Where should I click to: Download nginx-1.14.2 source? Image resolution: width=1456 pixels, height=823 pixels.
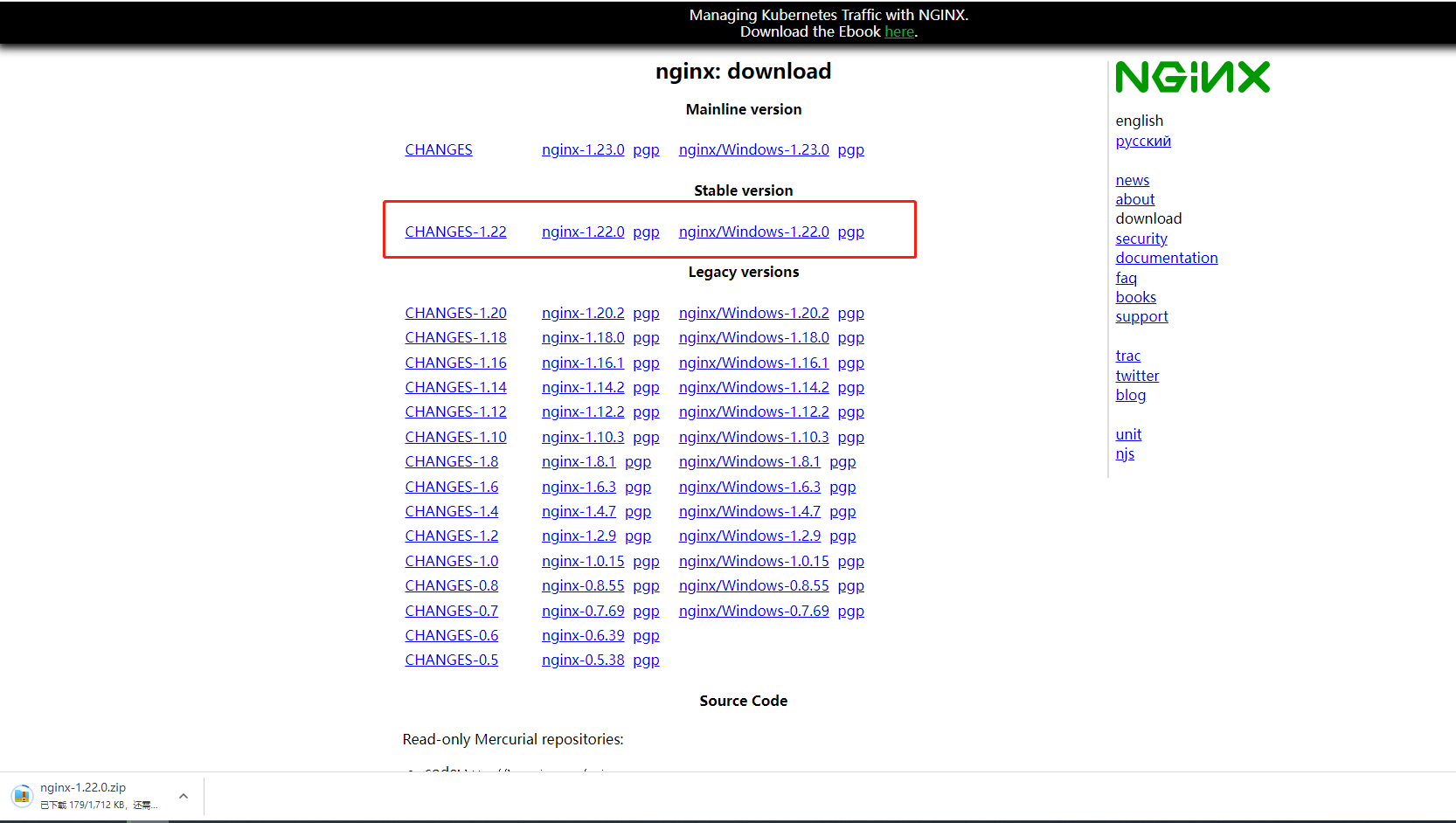click(583, 387)
